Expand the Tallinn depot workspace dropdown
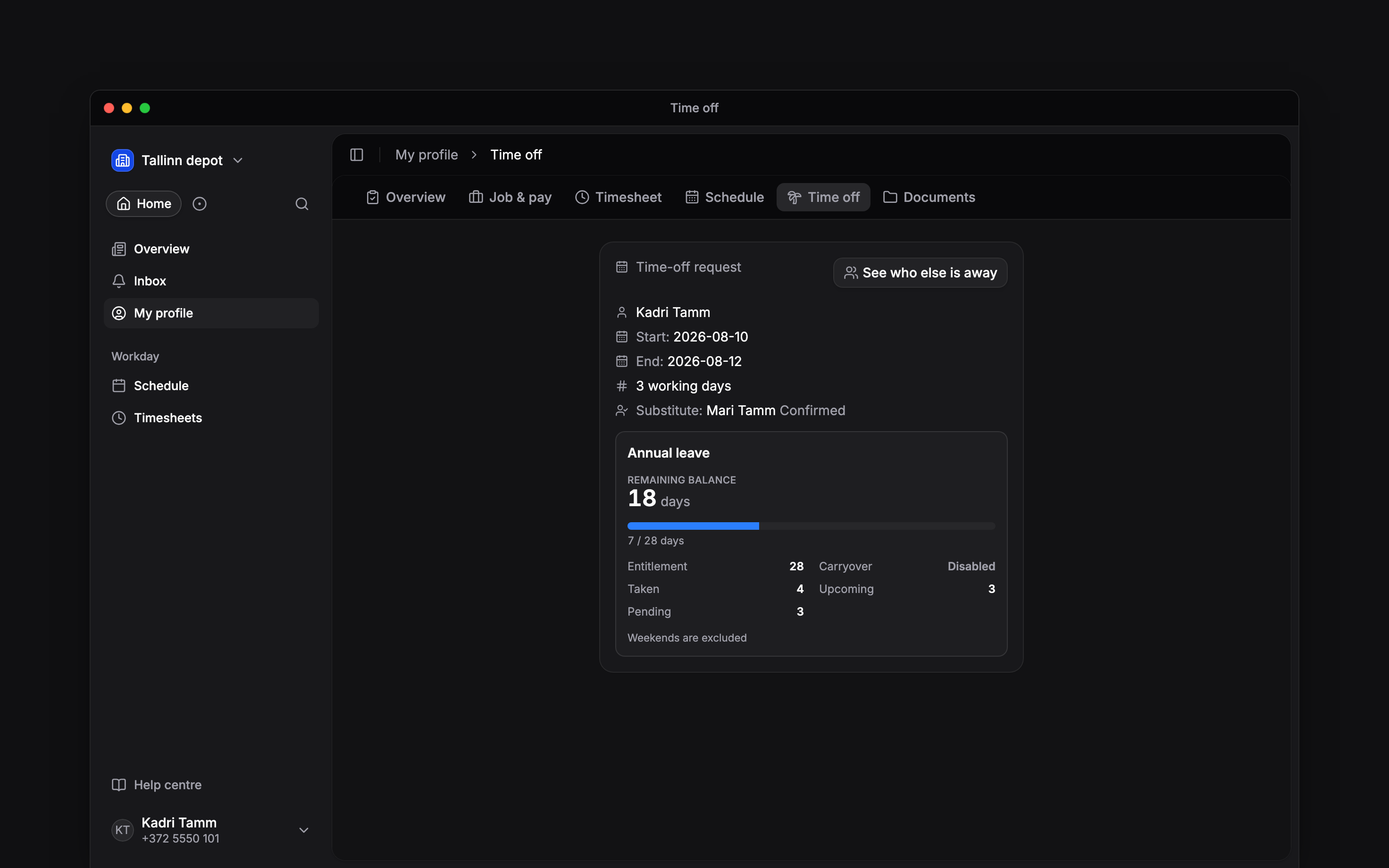Image resolution: width=1389 pixels, height=868 pixels. tap(238, 161)
